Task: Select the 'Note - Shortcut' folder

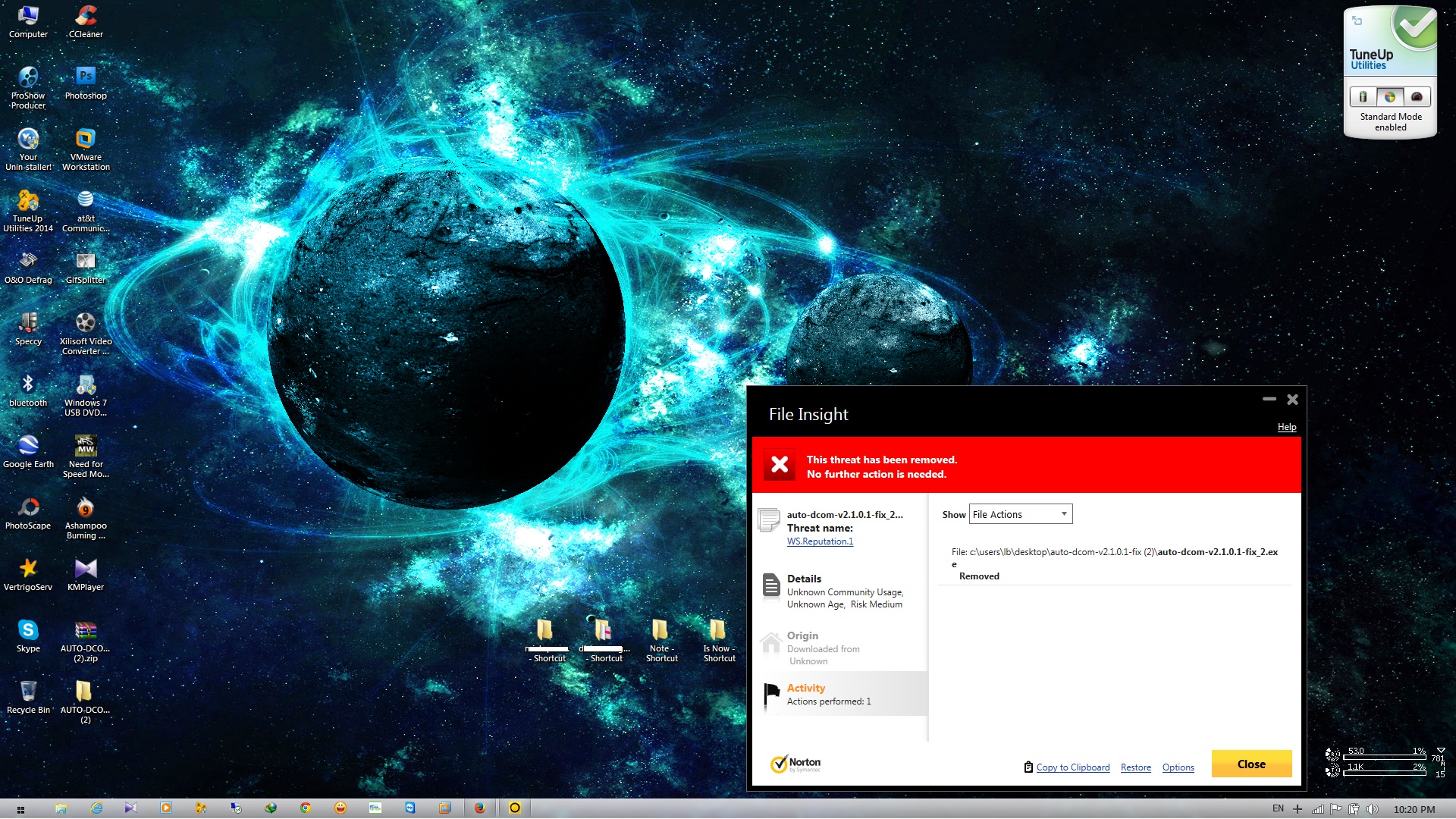Action: pos(661,641)
